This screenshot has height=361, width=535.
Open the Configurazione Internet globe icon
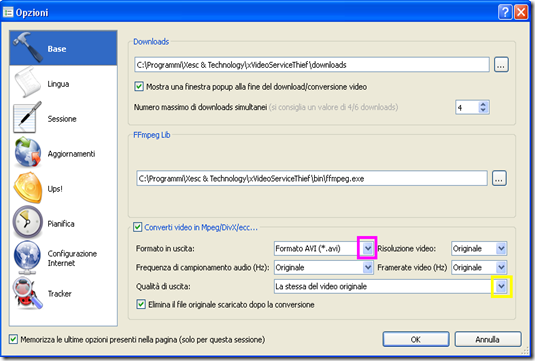click(27, 258)
